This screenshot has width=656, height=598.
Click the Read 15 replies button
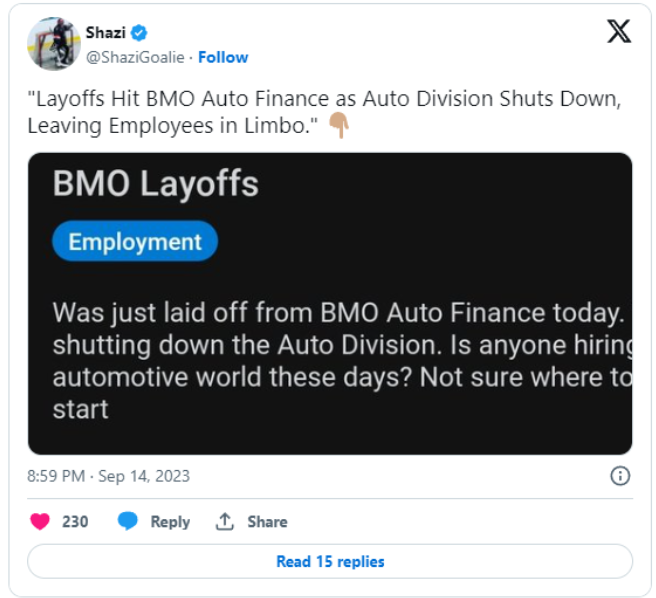330,562
